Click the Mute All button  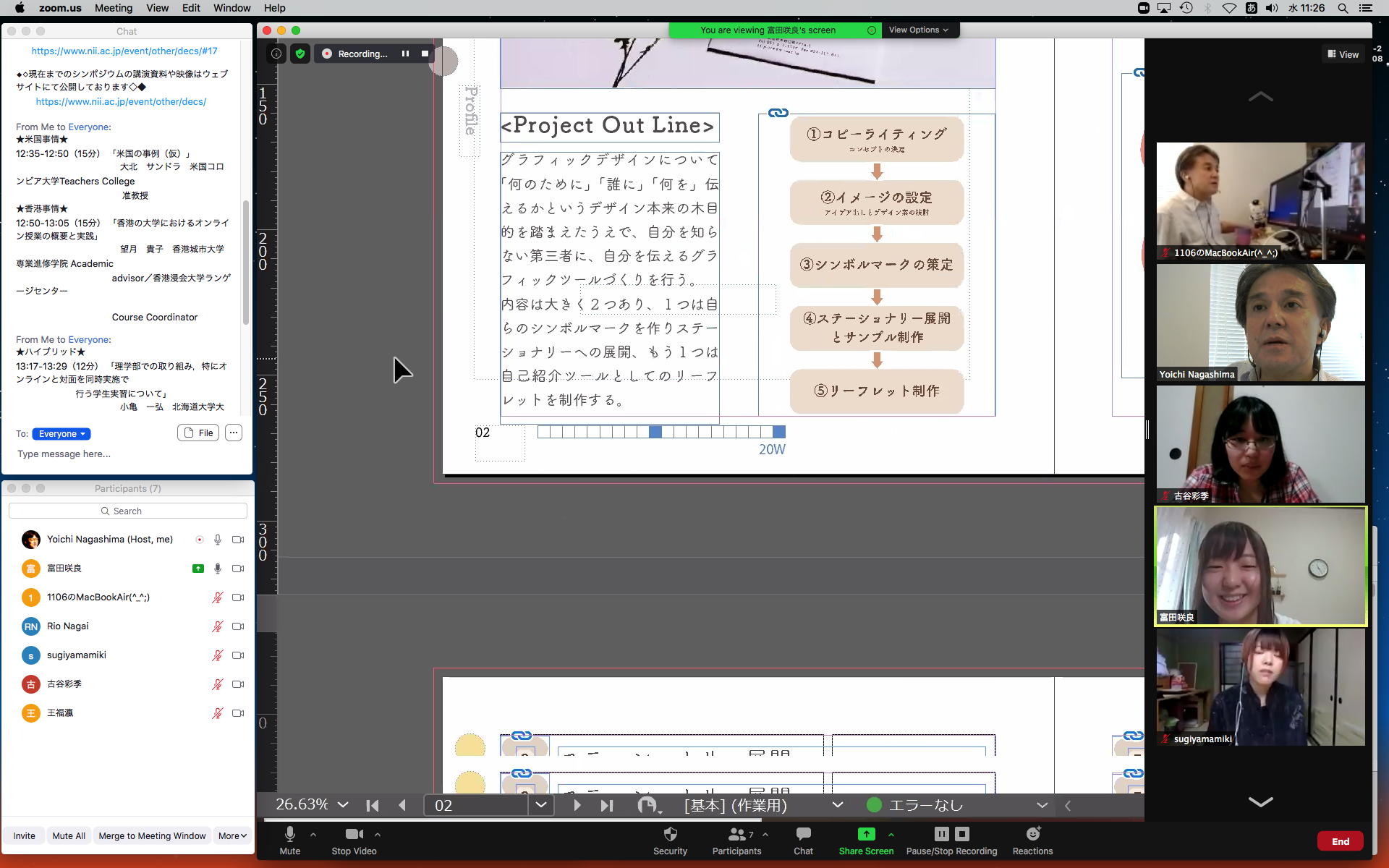69,835
